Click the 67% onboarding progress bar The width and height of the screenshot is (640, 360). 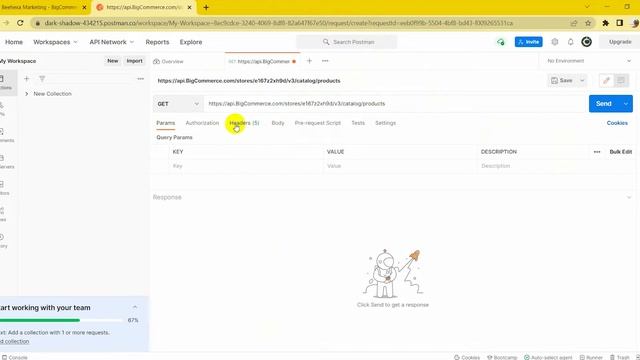pyautogui.click(x=61, y=320)
